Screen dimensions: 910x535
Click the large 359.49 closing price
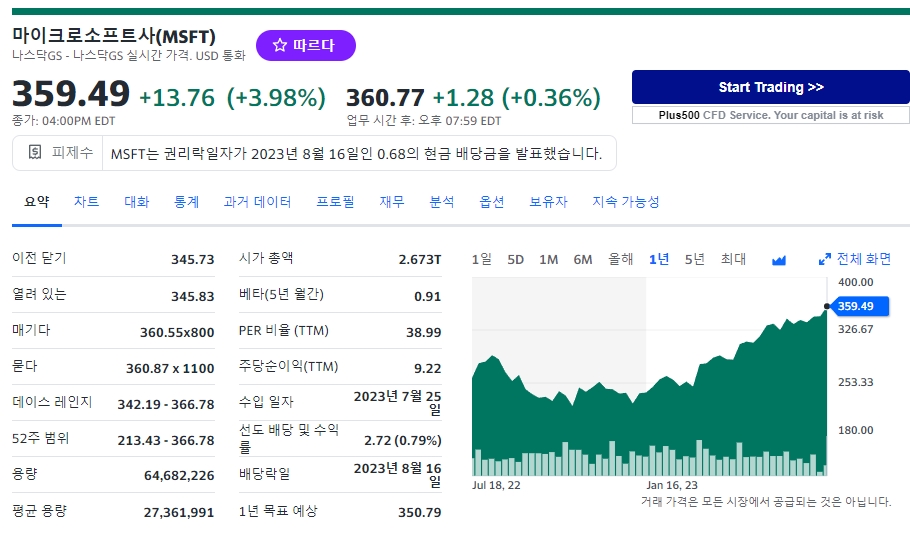click(71, 93)
